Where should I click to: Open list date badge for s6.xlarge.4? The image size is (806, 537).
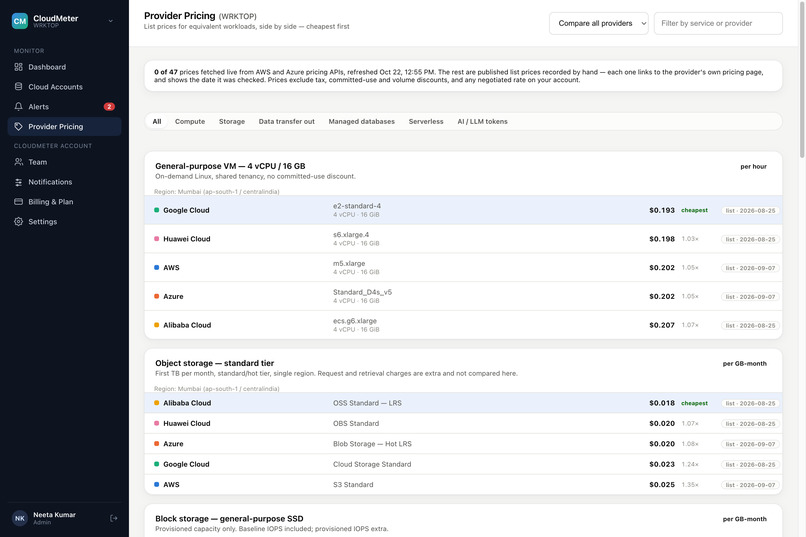750,239
